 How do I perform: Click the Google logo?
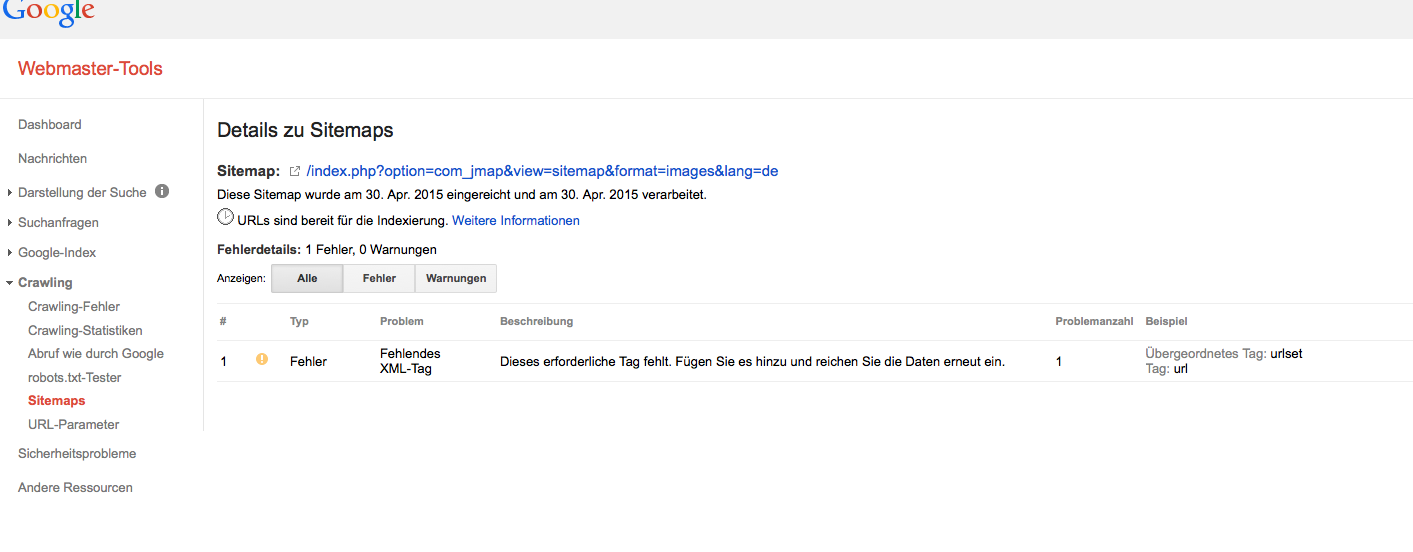(x=49, y=12)
